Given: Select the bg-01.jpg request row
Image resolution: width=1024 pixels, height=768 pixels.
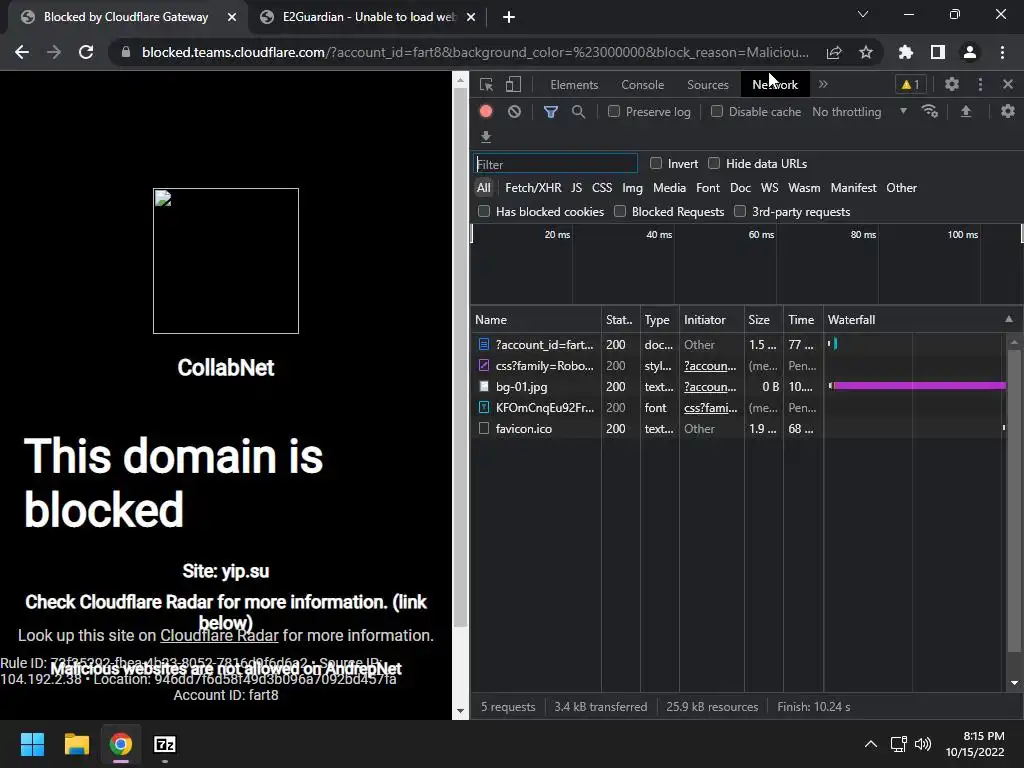Looking at the screenshot, I should click(x=738, y=387).
